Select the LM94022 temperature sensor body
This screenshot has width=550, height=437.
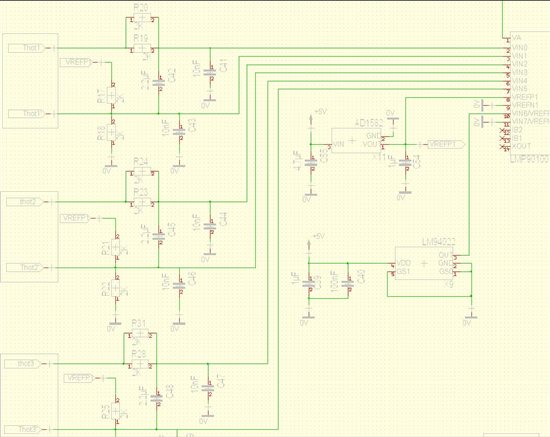[x=424, y=263]
